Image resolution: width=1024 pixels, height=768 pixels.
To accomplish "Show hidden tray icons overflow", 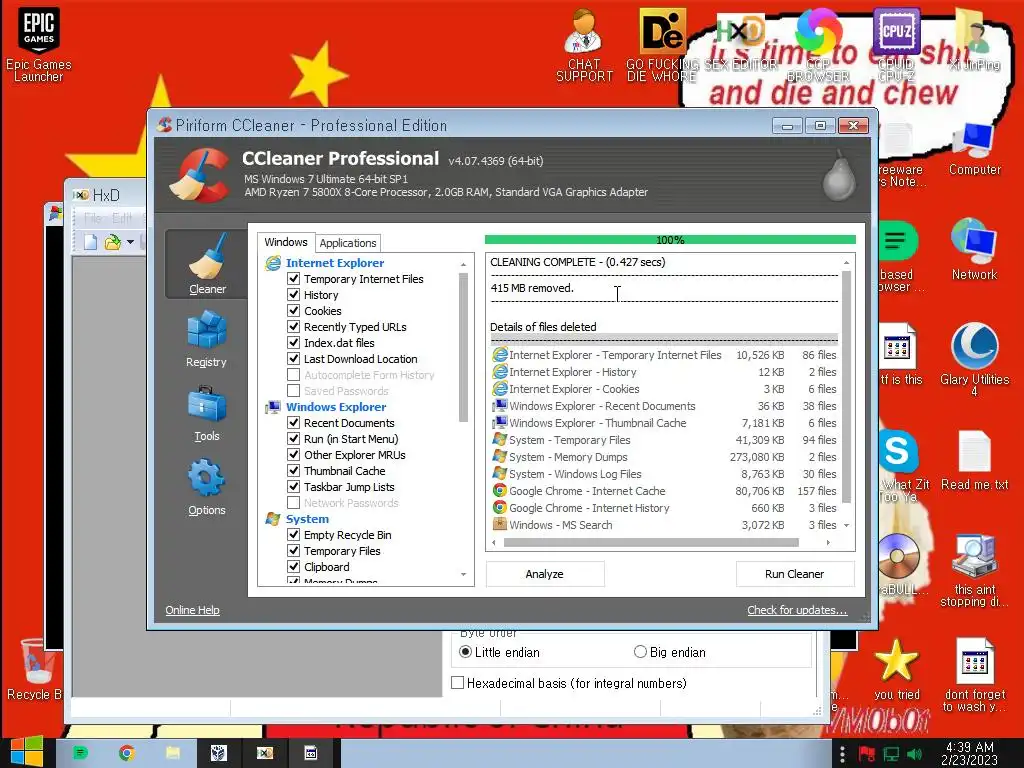I will [842, 754].
